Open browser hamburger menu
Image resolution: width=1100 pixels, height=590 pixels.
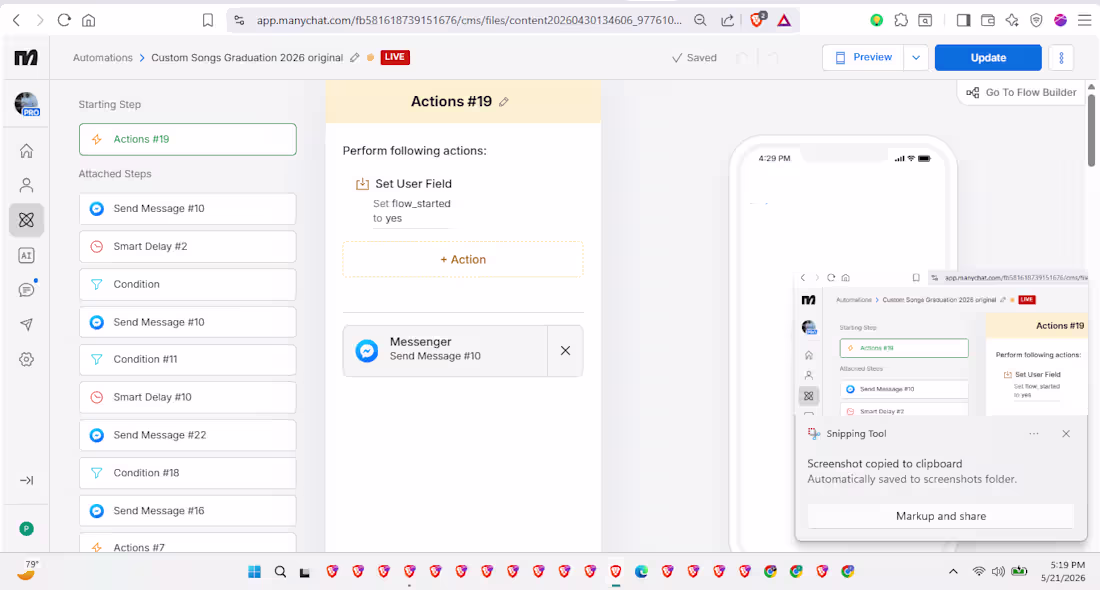[x=1085, y=20]
